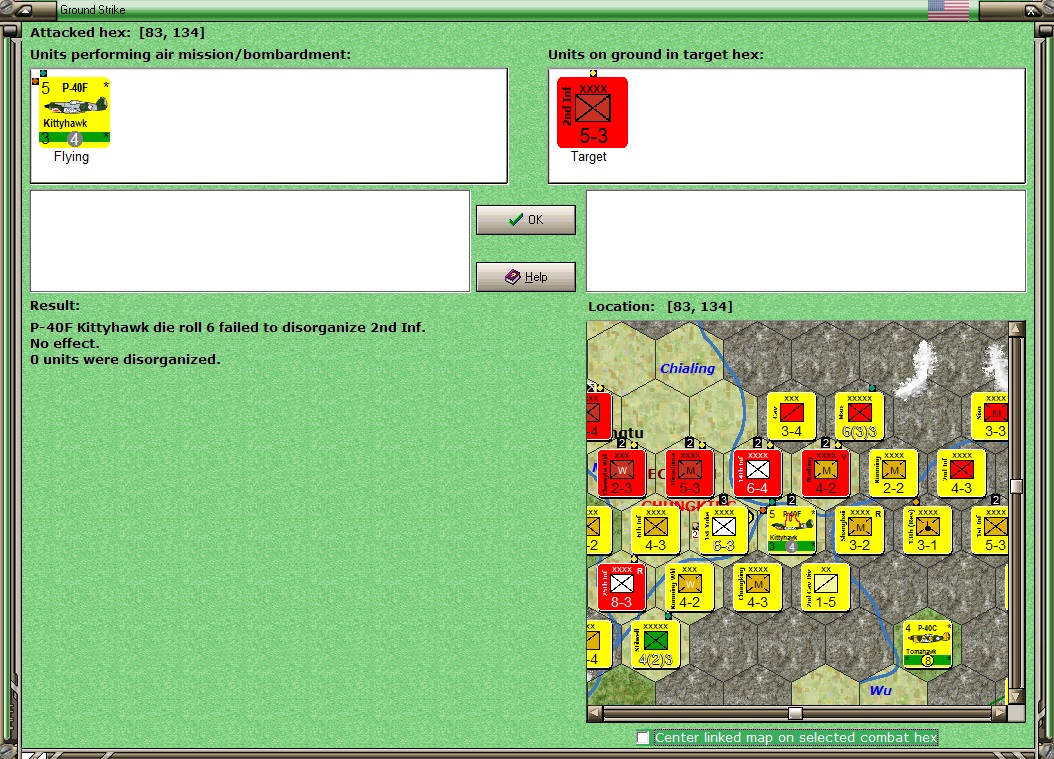Click the map's scroll left arrow
Image resolution: width=1054 pixels, height=759 pixels.
click(595, 713)
